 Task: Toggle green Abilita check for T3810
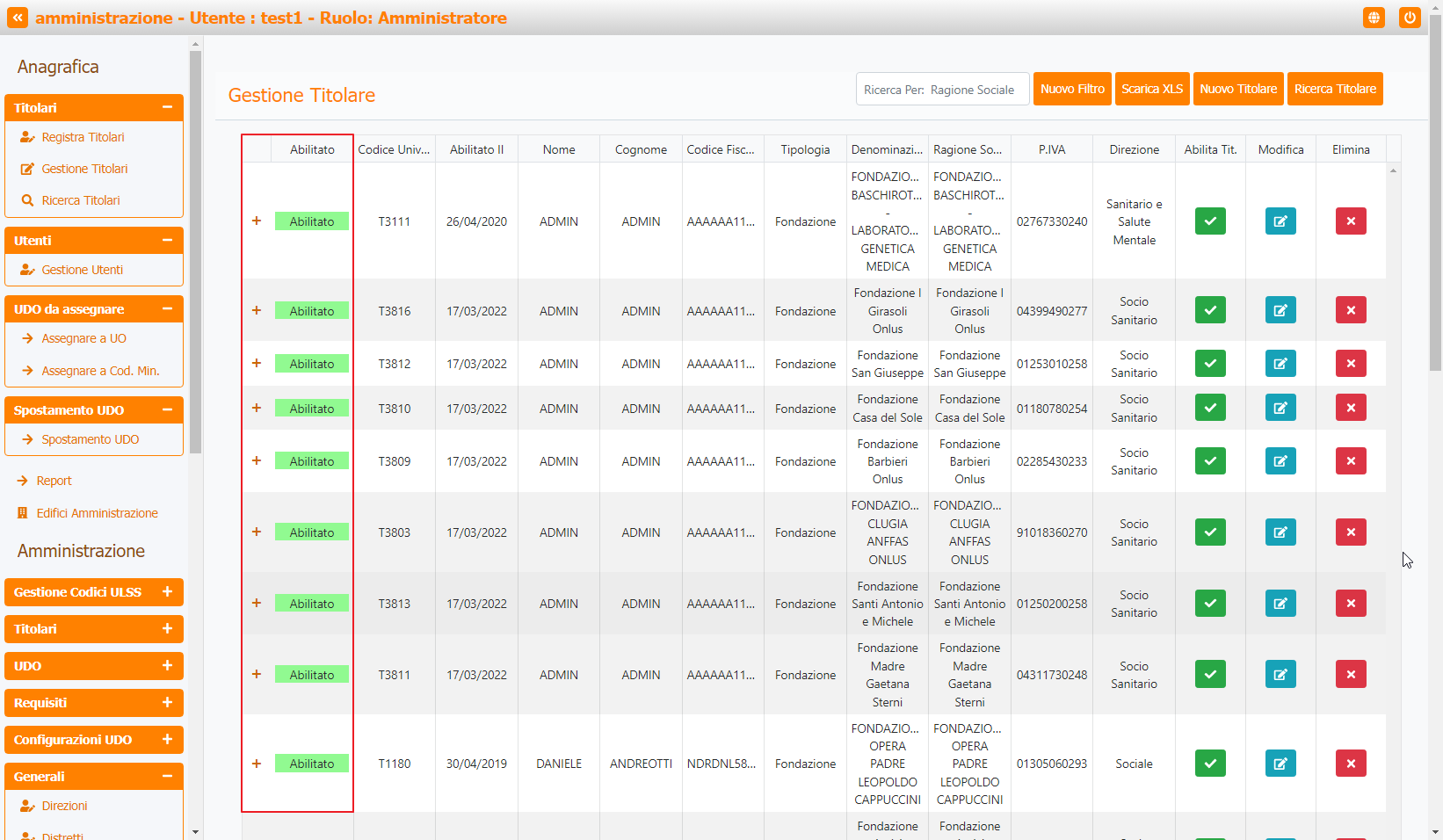pyautogui.click(x=1209, y=408)
